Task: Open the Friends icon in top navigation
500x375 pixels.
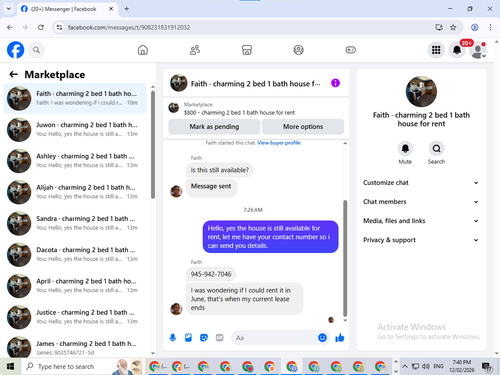Action: [195, 50]
